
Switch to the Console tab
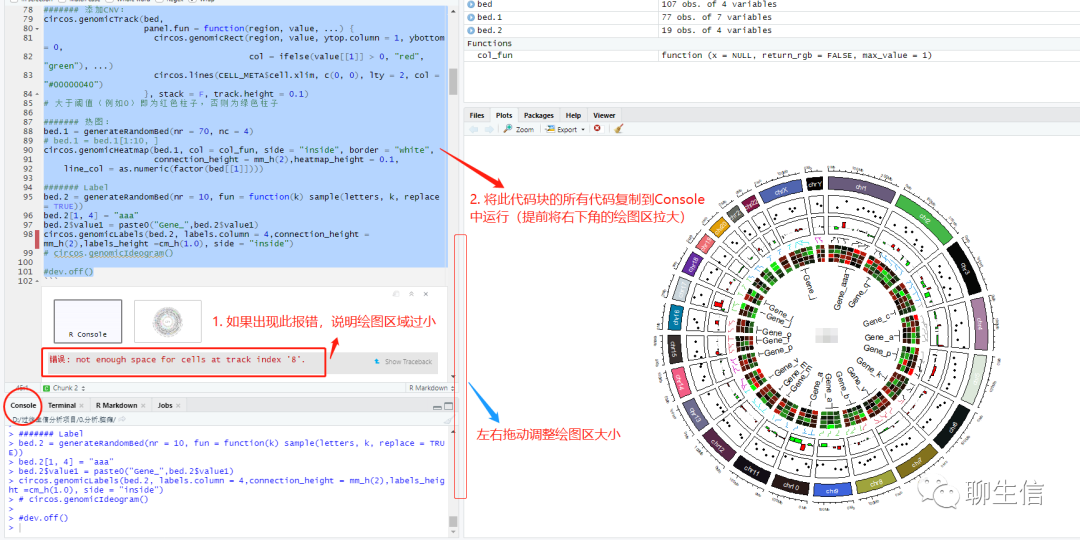(23, 406)
